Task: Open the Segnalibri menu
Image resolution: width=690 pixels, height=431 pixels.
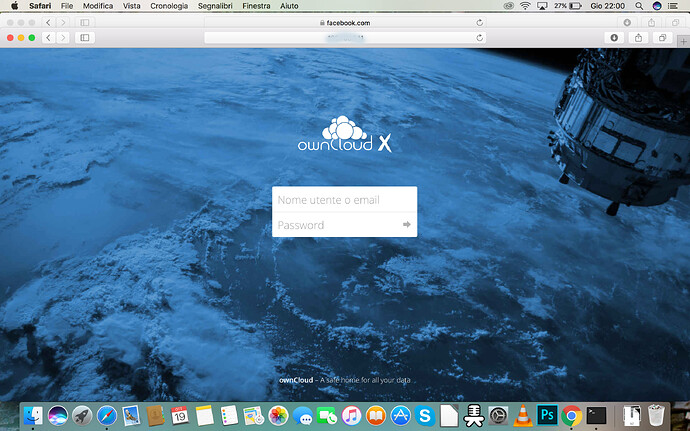Action: pos(215,6)
